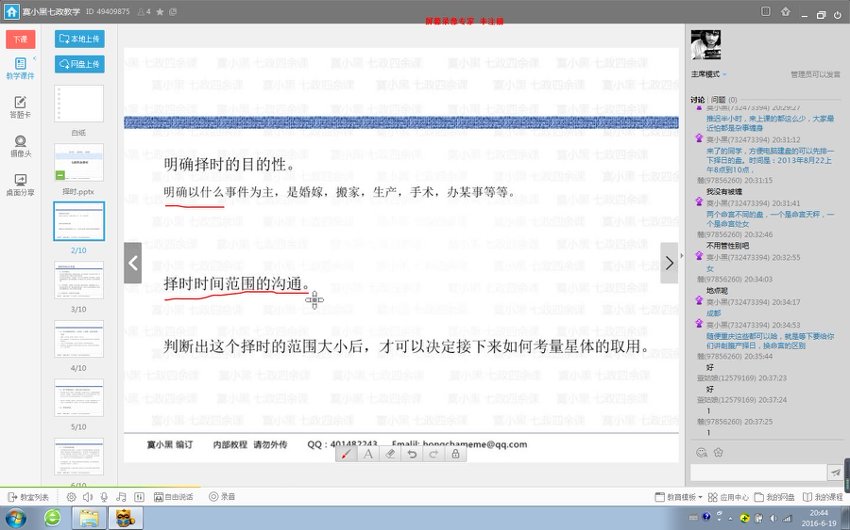Open the 我的网盘 cloud disk

tap(775, 497)
